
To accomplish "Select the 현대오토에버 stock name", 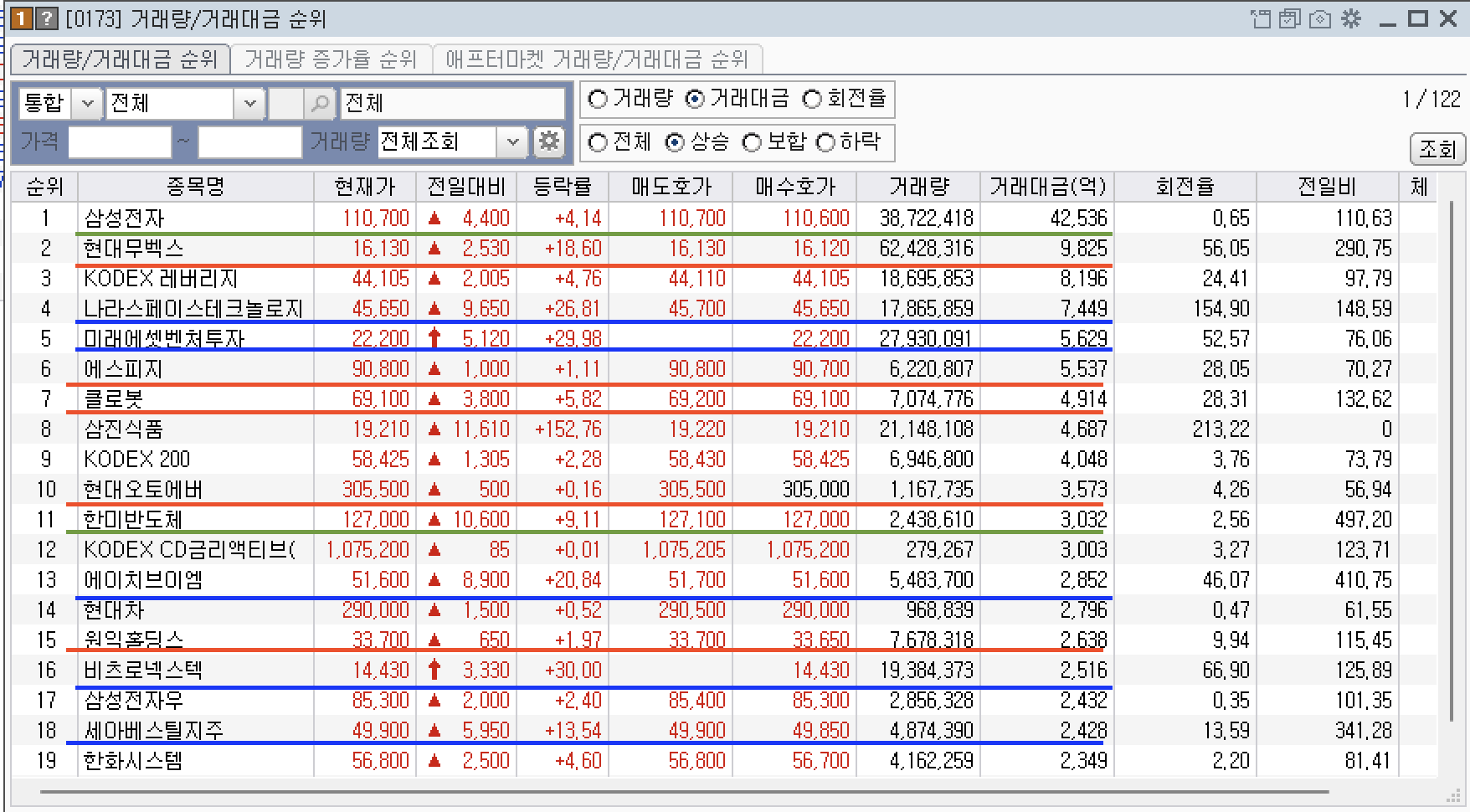I will (x=143, y=490).
